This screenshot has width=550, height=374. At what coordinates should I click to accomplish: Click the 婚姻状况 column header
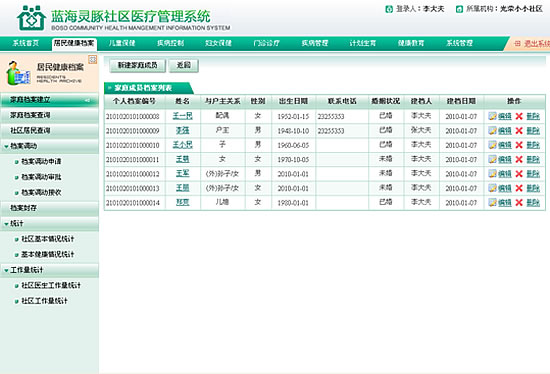(386, 101)
